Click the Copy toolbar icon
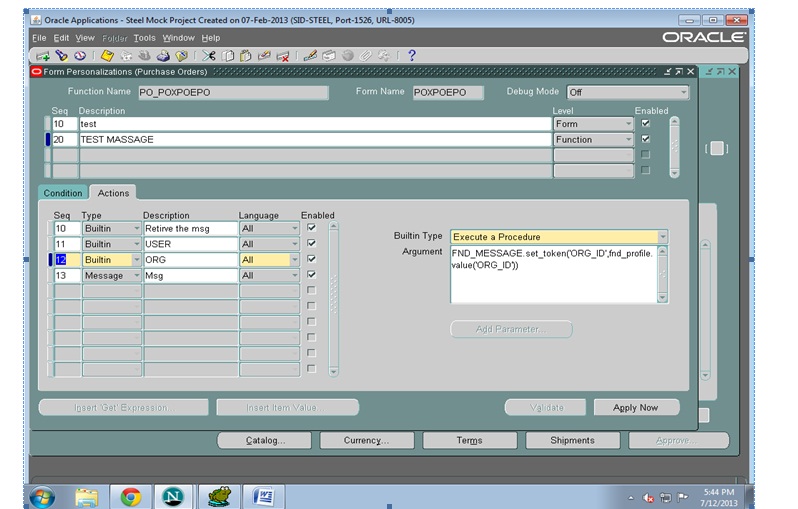The image size is (798, 509). (x=228, y=55)
